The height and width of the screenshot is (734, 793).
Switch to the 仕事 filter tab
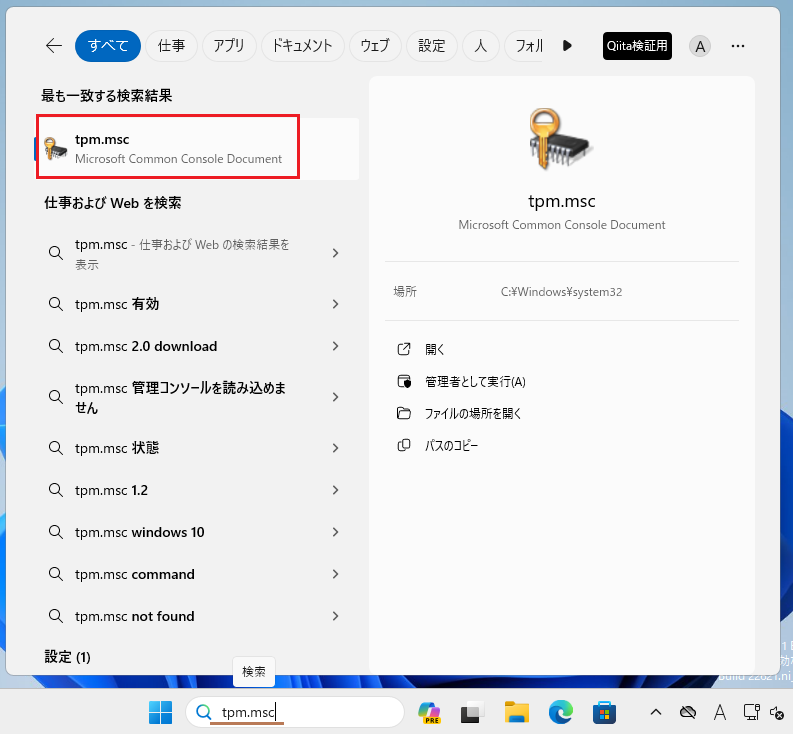coord(171,46)
